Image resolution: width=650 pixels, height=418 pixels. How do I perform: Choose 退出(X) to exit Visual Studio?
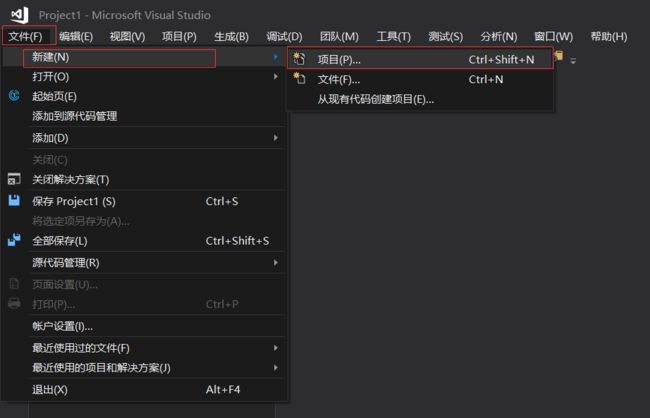(144, 389)
